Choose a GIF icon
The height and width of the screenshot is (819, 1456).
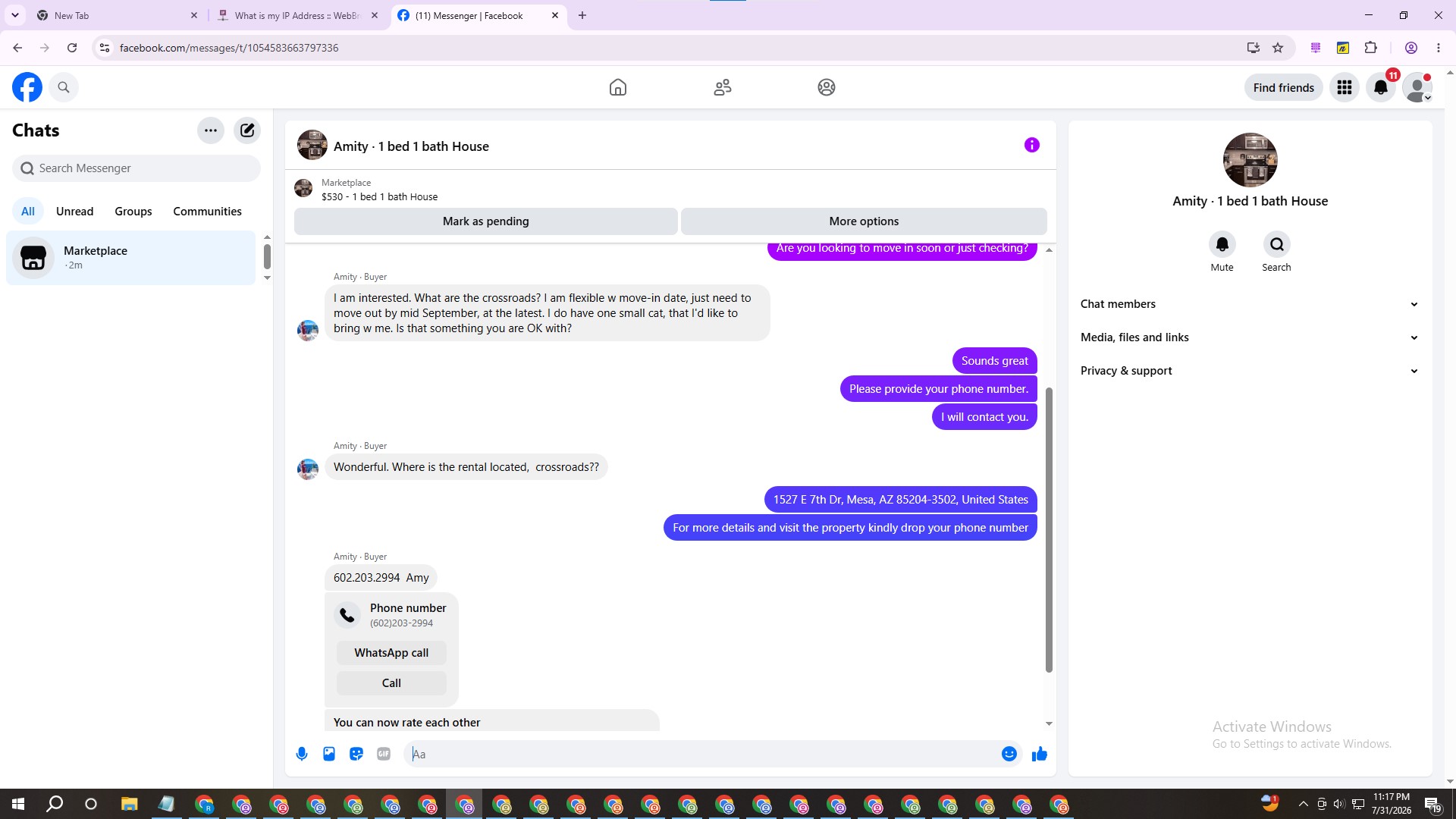click(x=384, y=754)
